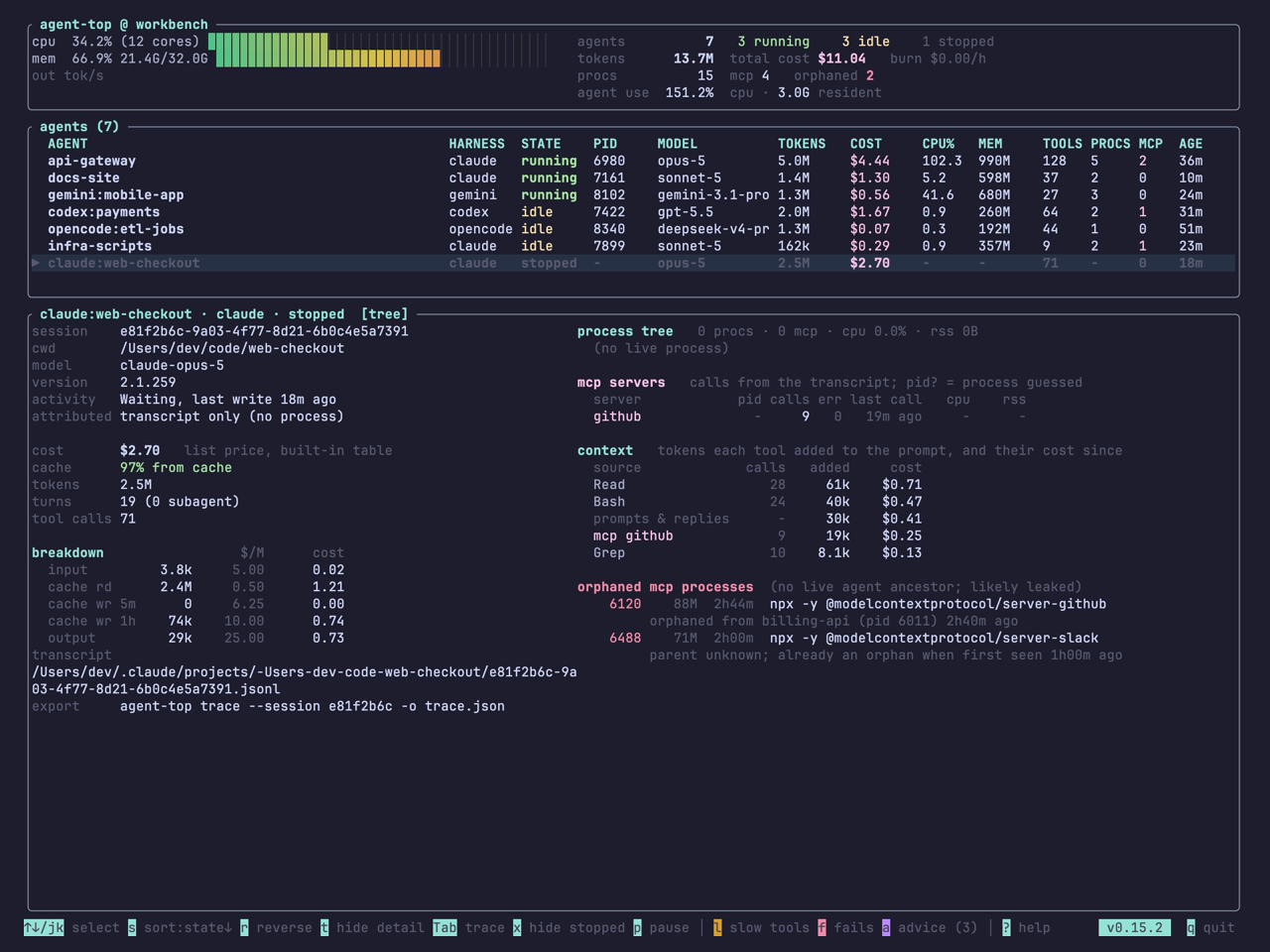The width and height of the screenshot is (1270, 952).
Task: Toggle 'p' pause in footer
Action: coord(661,928)
